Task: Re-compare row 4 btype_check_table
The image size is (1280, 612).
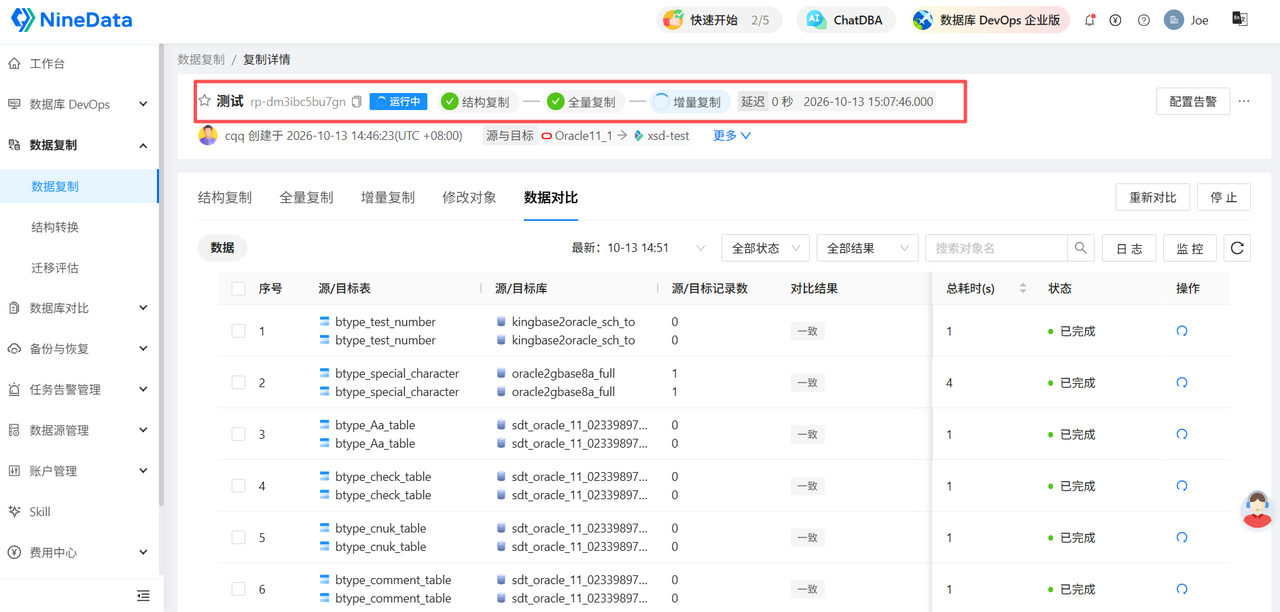Action: point(1182,486)
